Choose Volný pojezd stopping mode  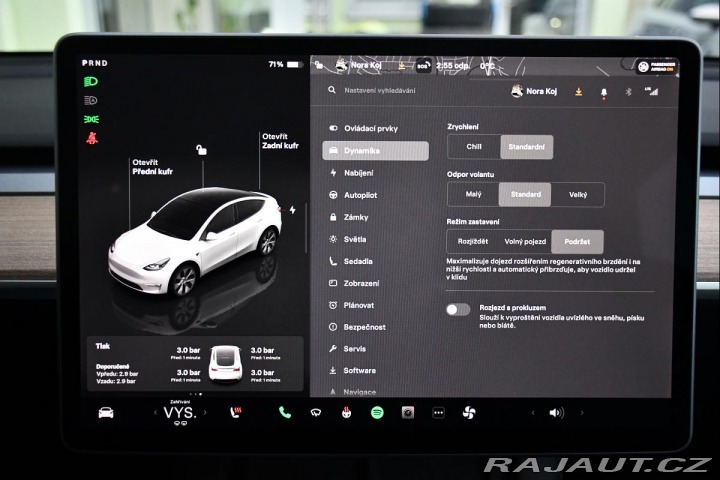pos(525,242)
